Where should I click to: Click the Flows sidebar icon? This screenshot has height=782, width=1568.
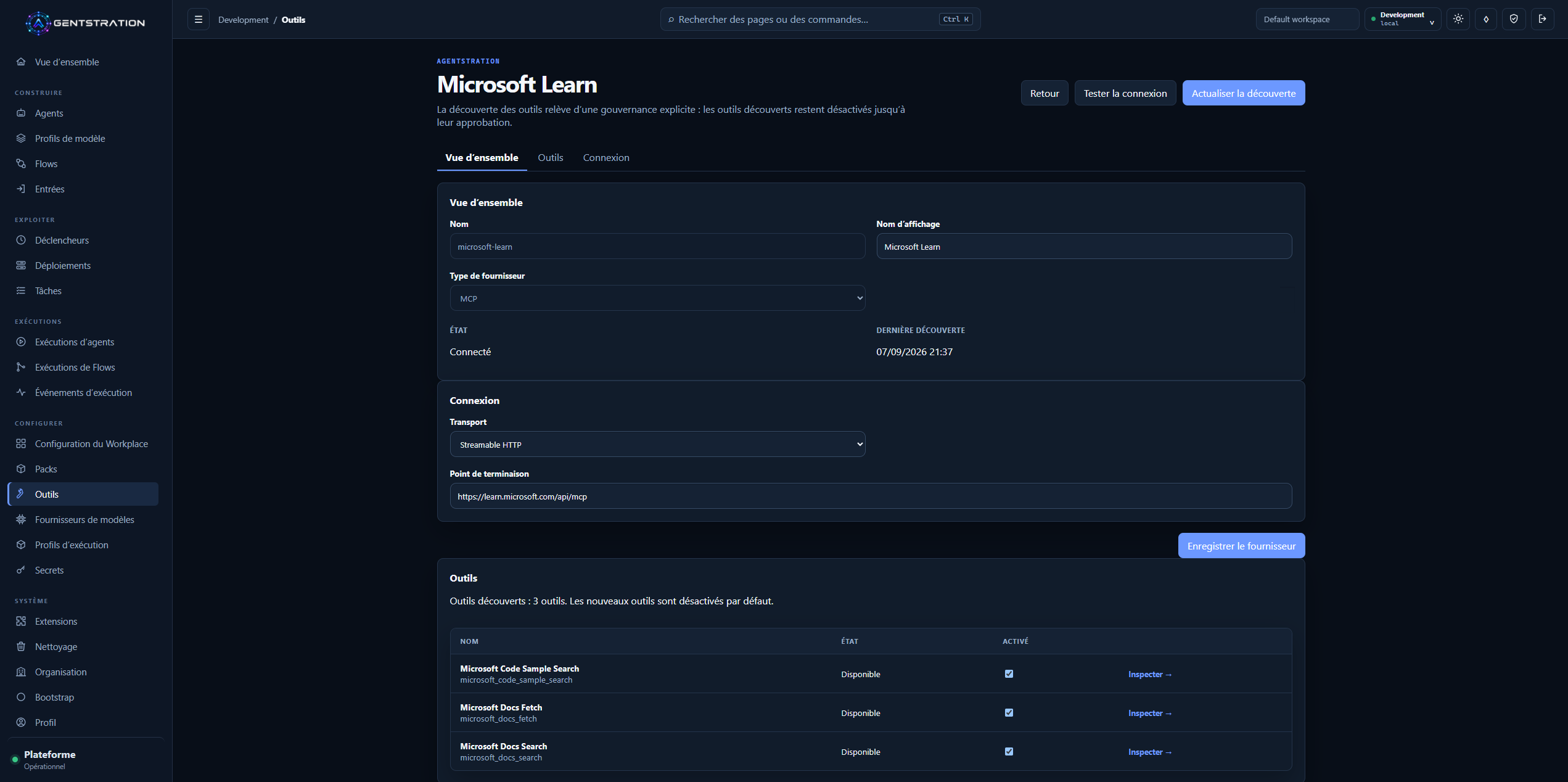coord(21,163)
